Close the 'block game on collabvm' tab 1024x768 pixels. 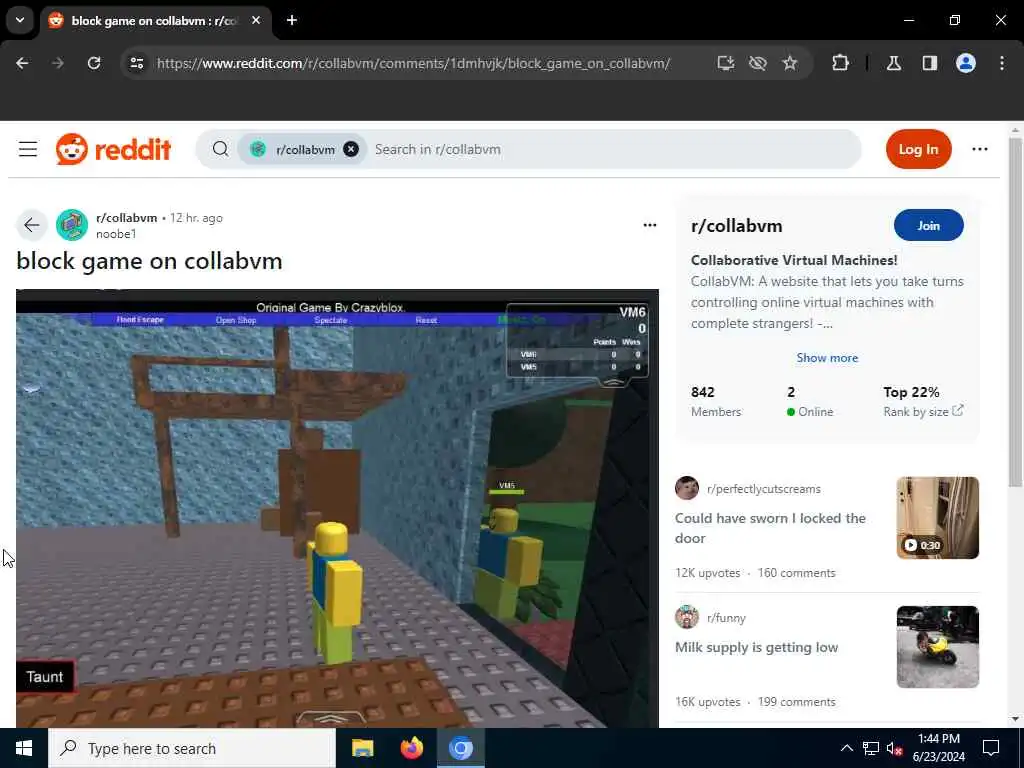pos(256,20)
